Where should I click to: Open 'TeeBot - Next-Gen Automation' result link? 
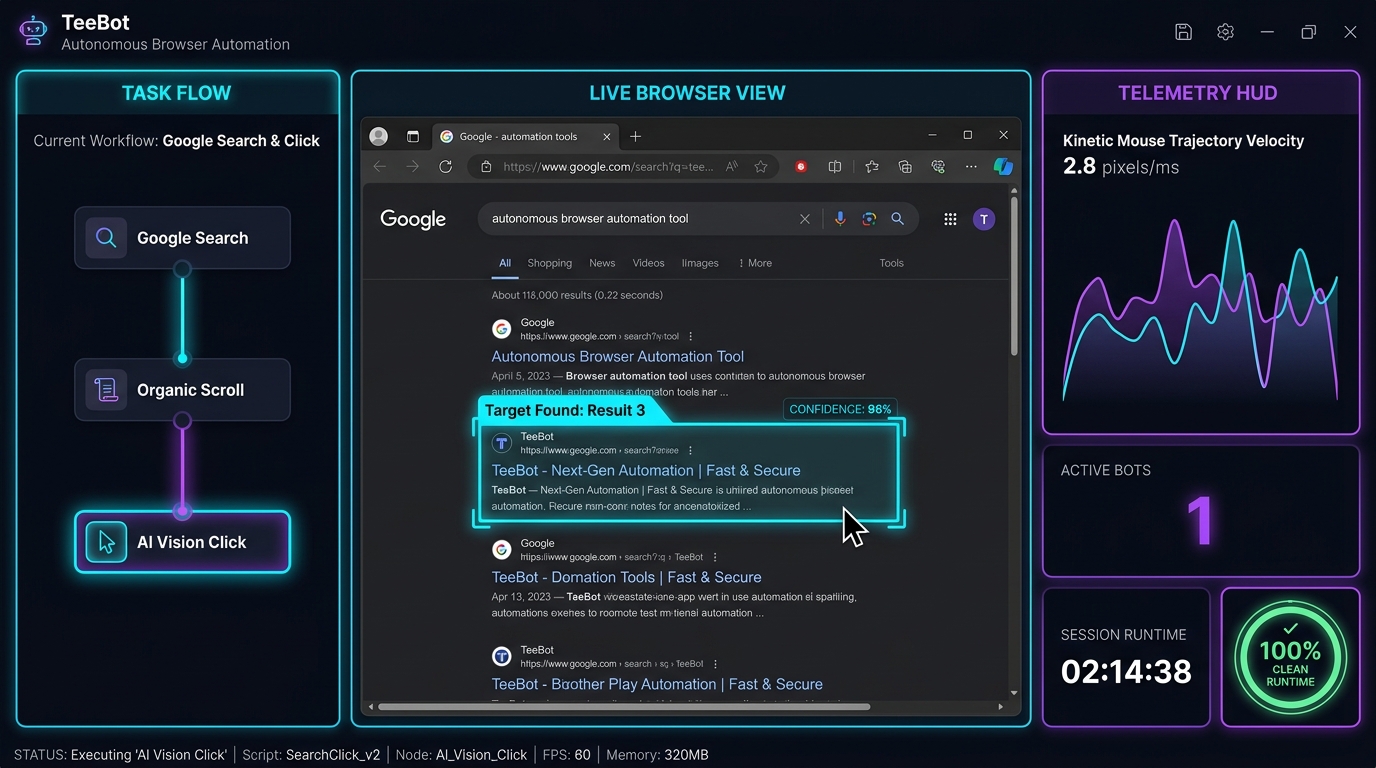tap(646, 470)
